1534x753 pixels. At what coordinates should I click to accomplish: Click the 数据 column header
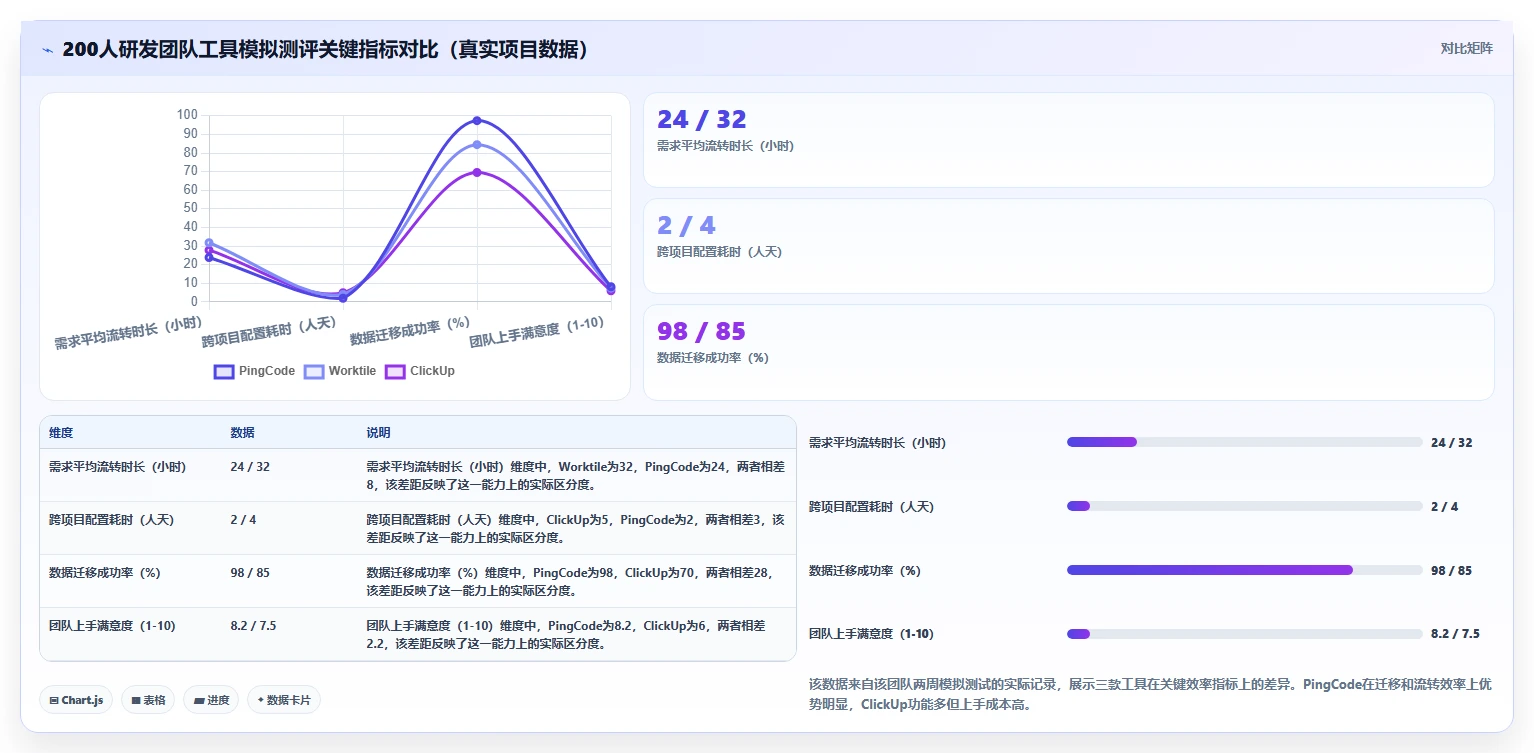click(242, 432)
